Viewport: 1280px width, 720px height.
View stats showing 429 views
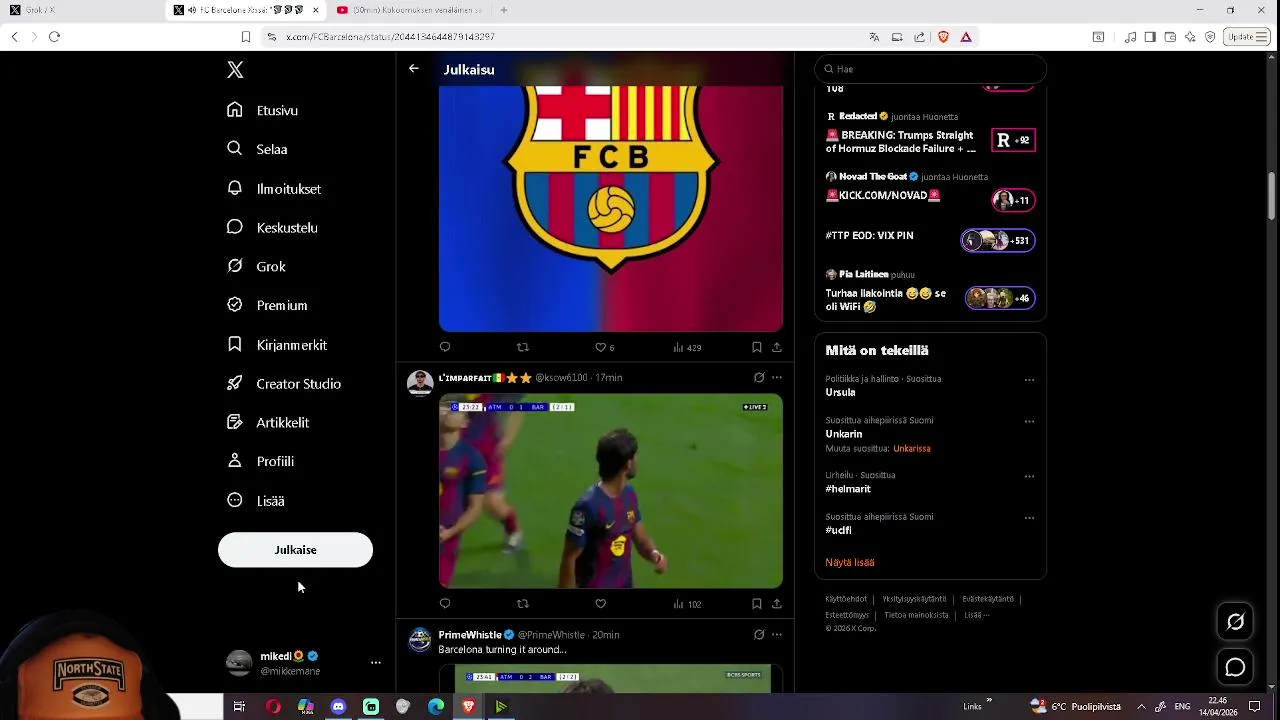(x=687, y=347)
